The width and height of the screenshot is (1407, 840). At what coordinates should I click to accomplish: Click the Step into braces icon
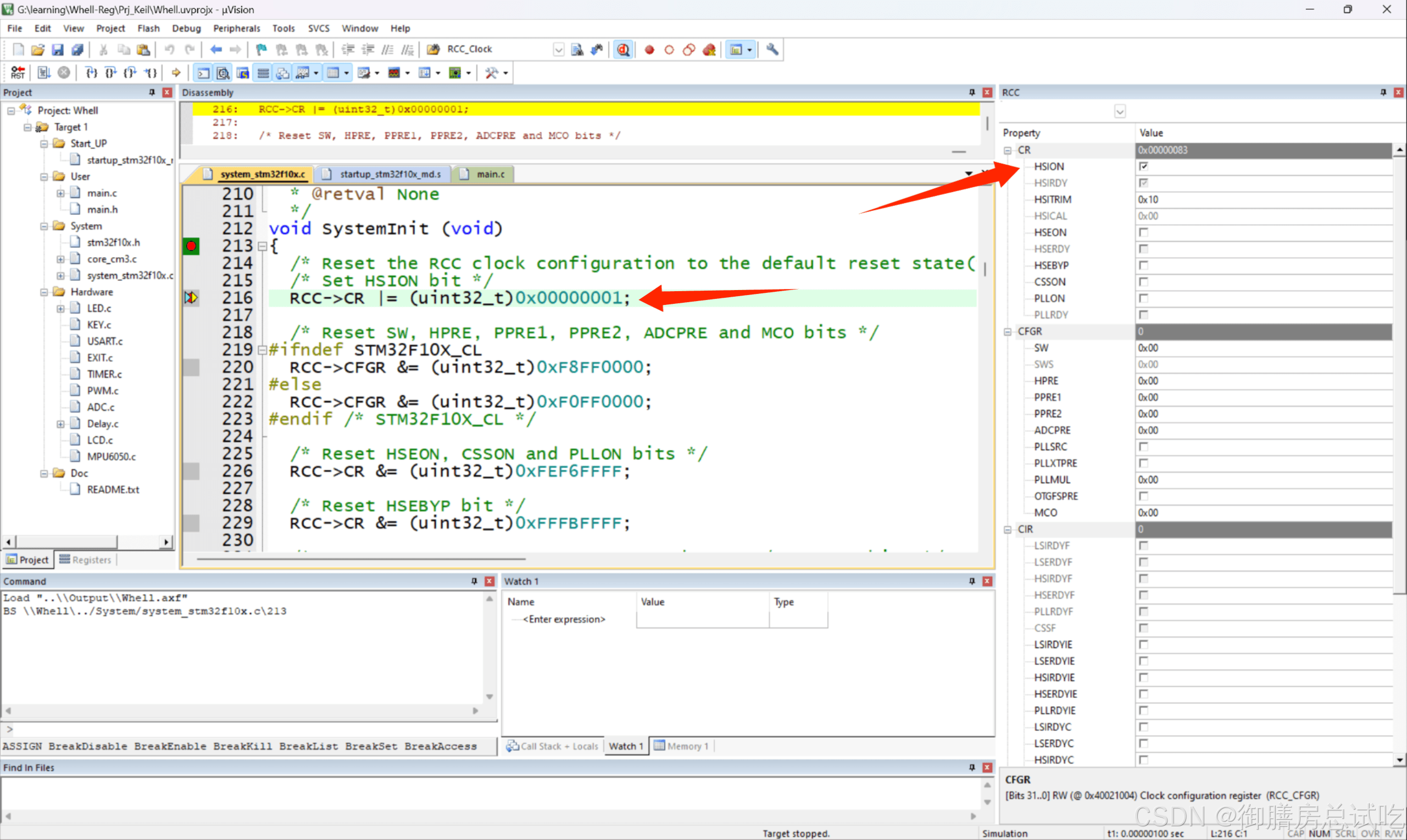point(91,73)
